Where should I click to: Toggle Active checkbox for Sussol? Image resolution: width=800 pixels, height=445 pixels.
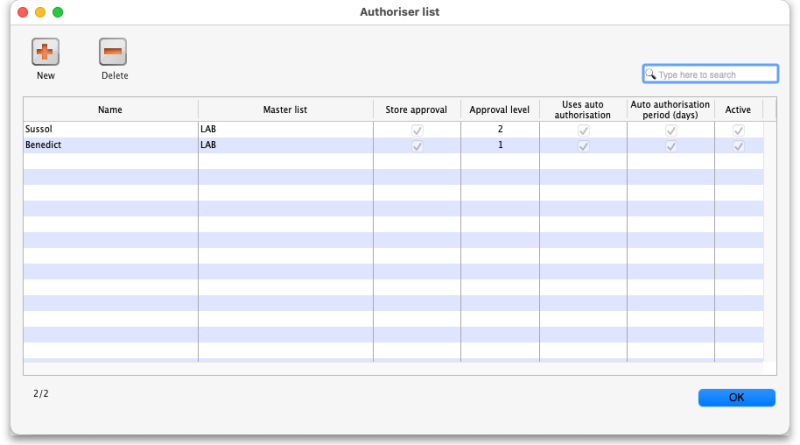[738, 130]
